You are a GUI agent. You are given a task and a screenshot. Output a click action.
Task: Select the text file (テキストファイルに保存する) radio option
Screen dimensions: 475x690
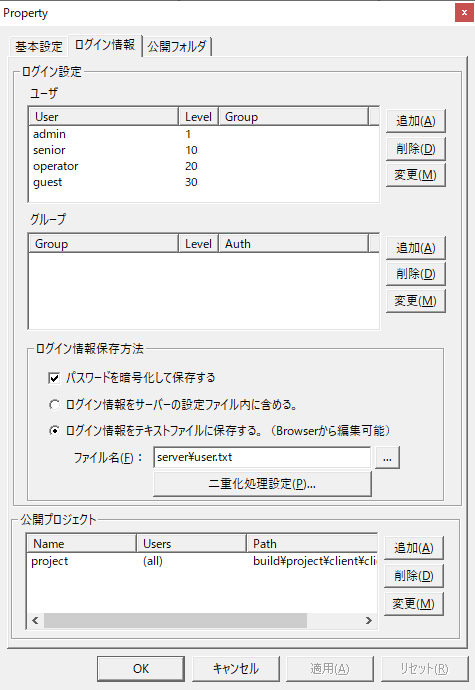pos(54,430)
